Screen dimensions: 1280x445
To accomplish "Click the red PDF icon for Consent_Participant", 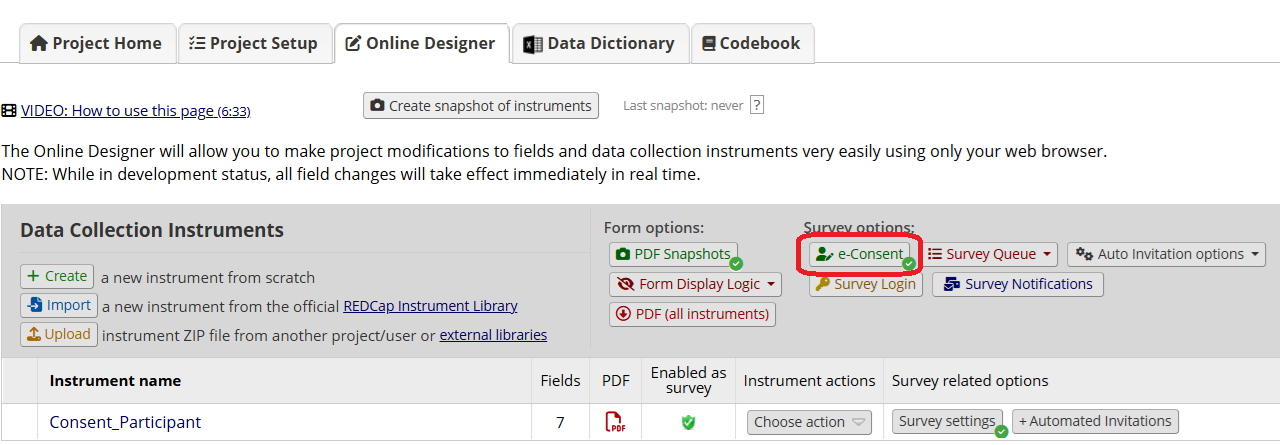I will tap(616, 422).
